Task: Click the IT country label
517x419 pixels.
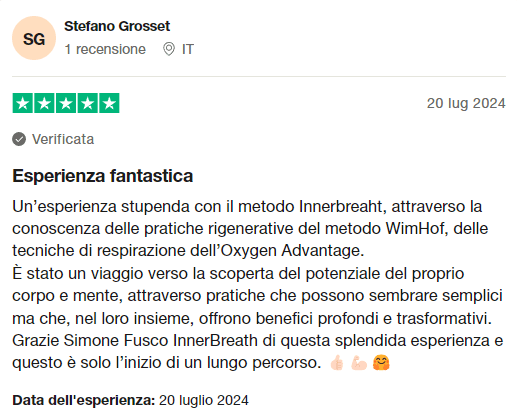Action: [188, 49]
